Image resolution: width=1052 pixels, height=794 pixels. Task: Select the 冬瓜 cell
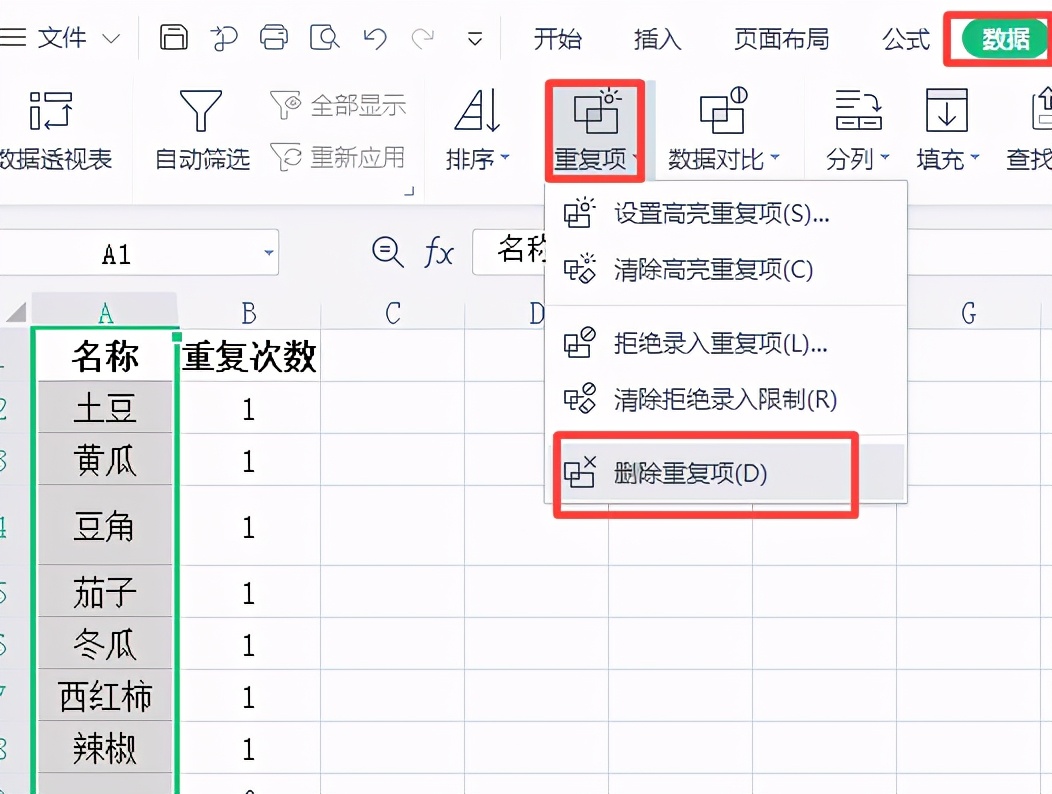tap(105, 644)
